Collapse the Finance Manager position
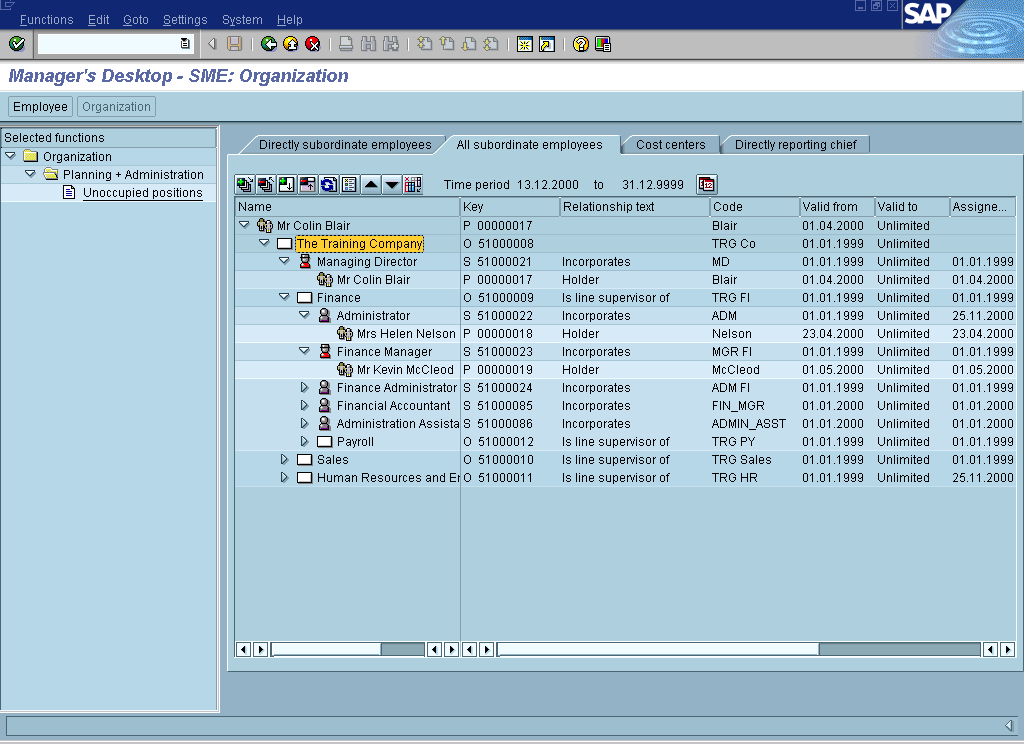 click(x=304, y=351)
